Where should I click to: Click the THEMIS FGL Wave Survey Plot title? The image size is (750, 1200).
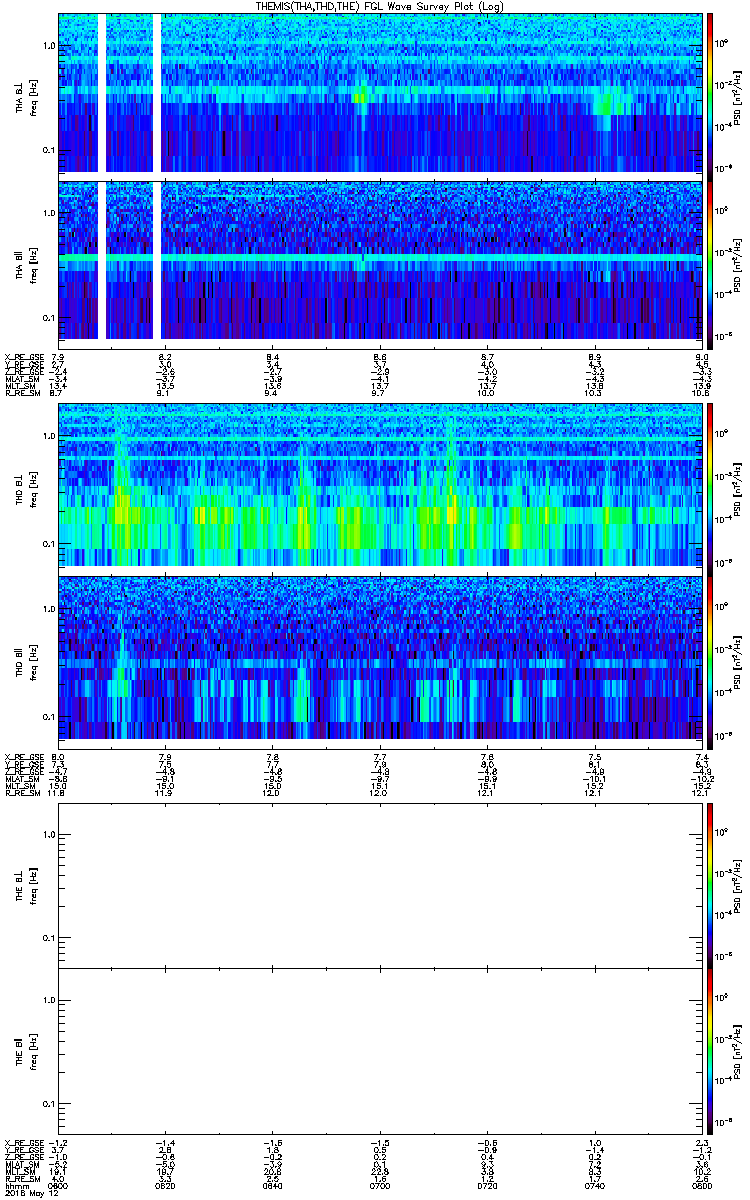click(x=380, y=7)
